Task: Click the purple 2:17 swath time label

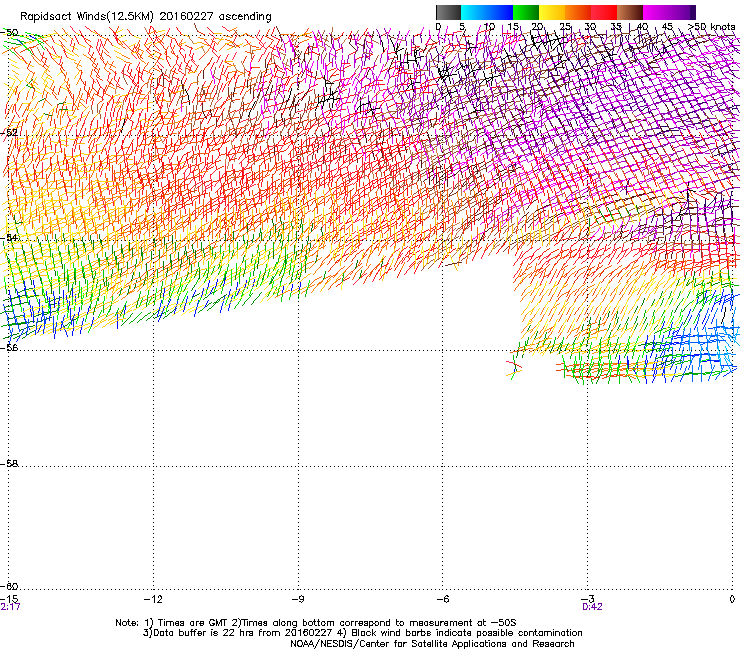Action: click(10, 607)
